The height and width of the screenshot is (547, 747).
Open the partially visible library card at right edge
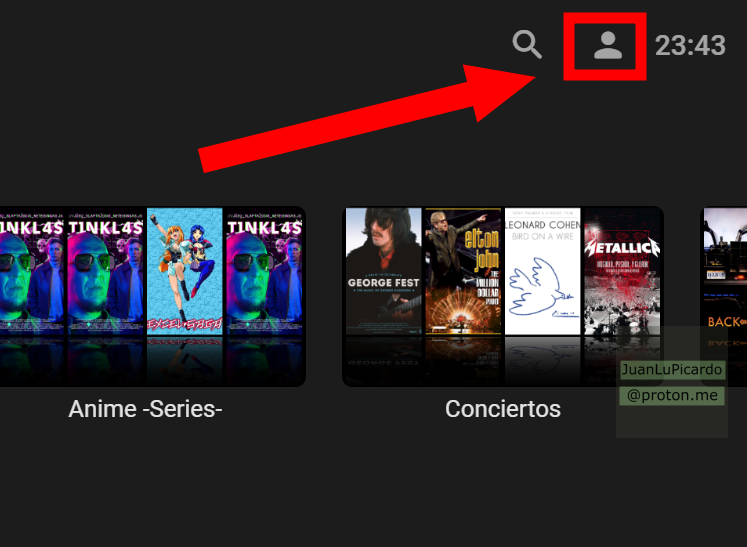coord(724,296)
